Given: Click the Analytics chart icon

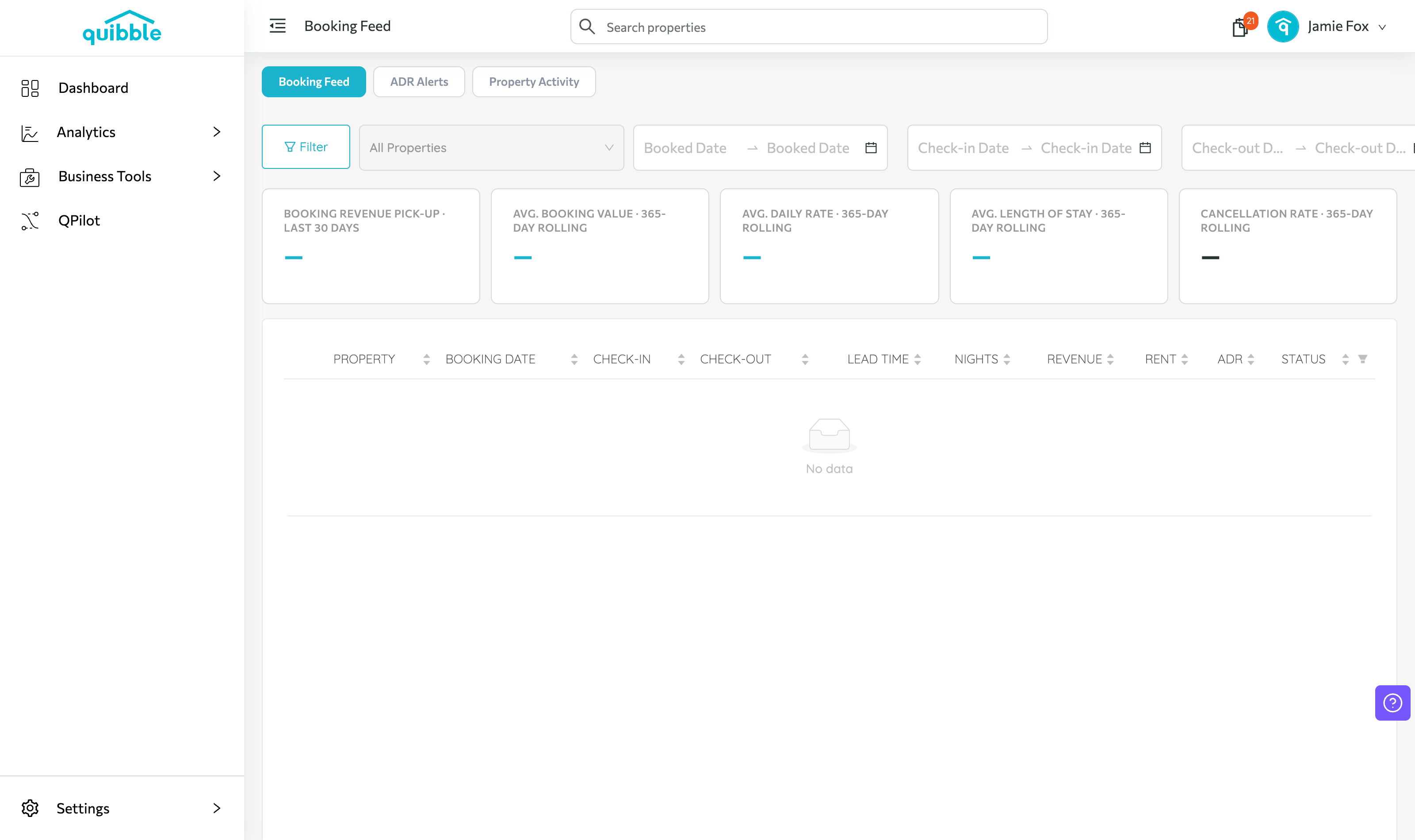Looking at the screenshot, I should pyautogui.click(x=30, y=133).
